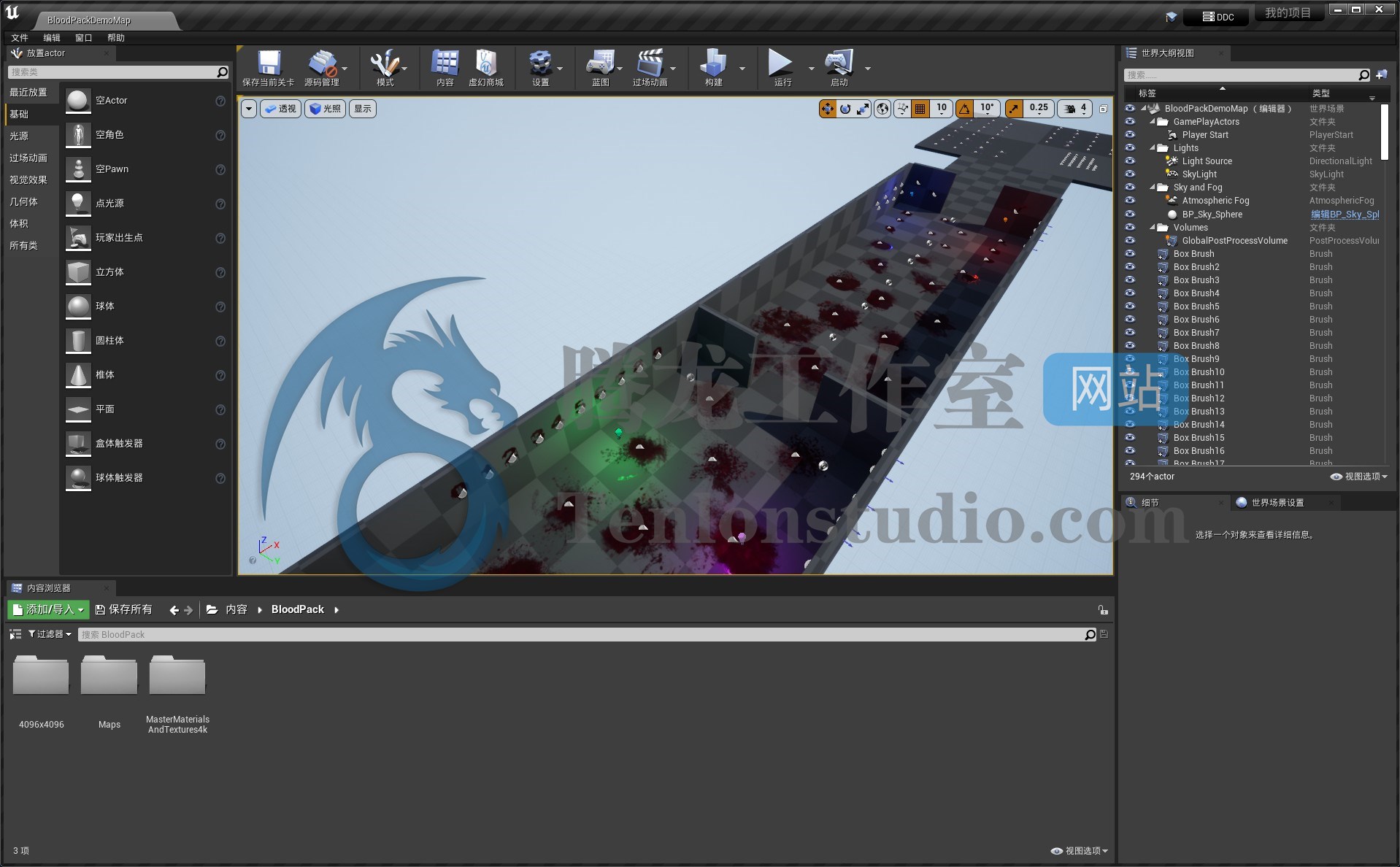
Task: Click Save All (保存所有) button
Action: pyautogui.click(x=124, y=609)
